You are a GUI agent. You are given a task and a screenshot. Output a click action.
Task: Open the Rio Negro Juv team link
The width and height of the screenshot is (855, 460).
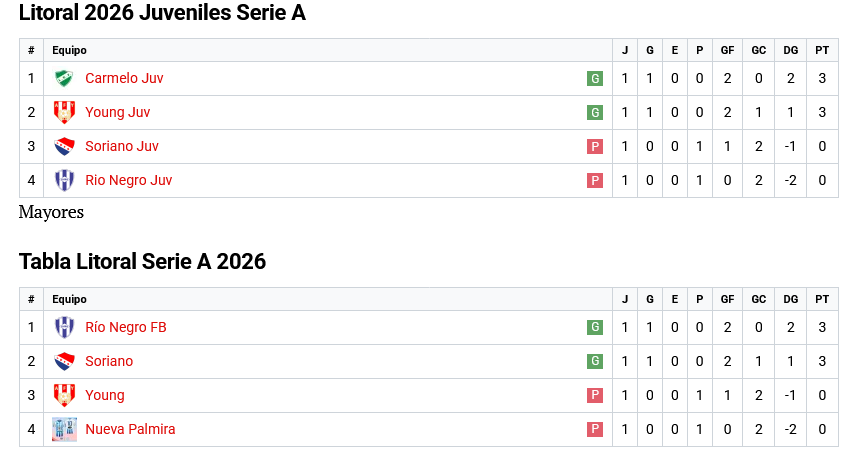128,180
